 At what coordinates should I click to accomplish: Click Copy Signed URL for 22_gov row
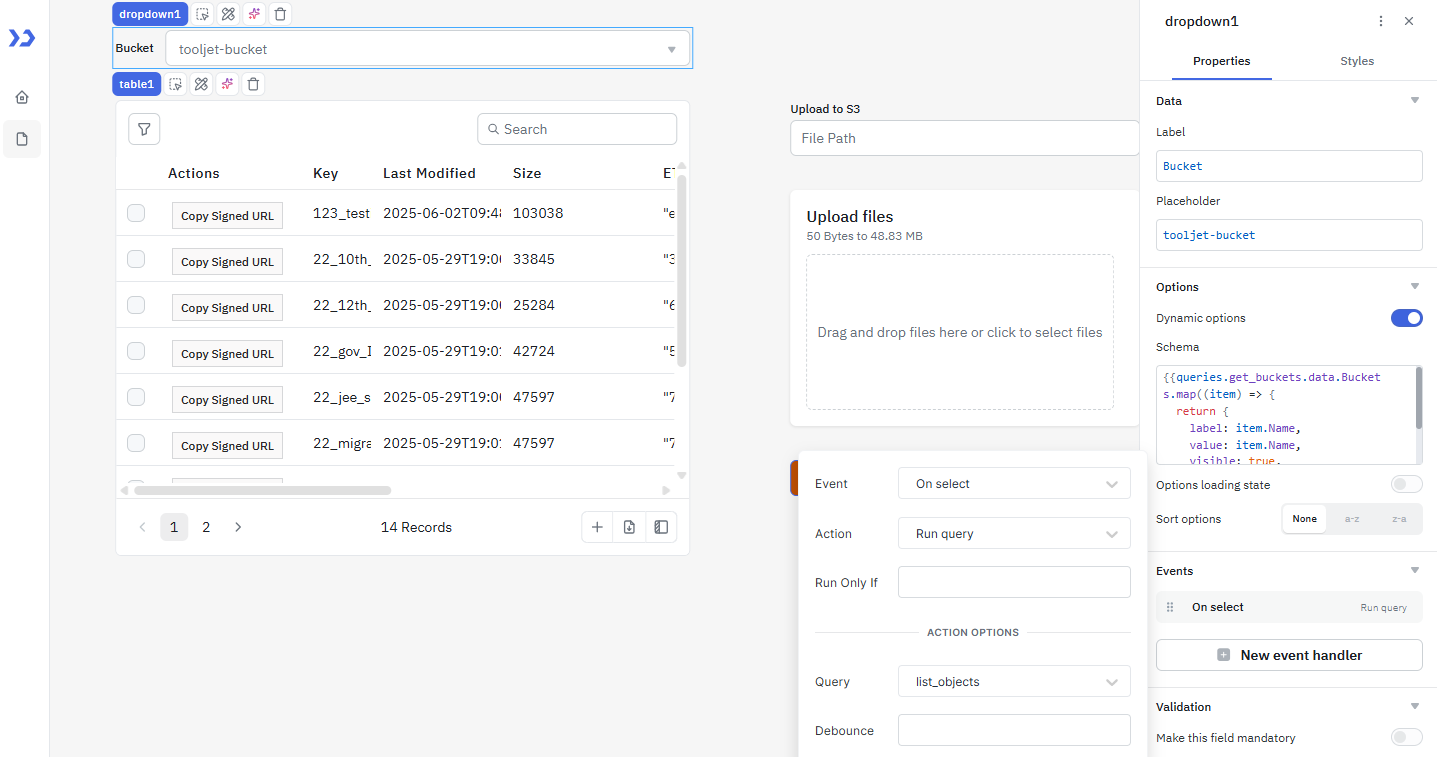[227, 354]
